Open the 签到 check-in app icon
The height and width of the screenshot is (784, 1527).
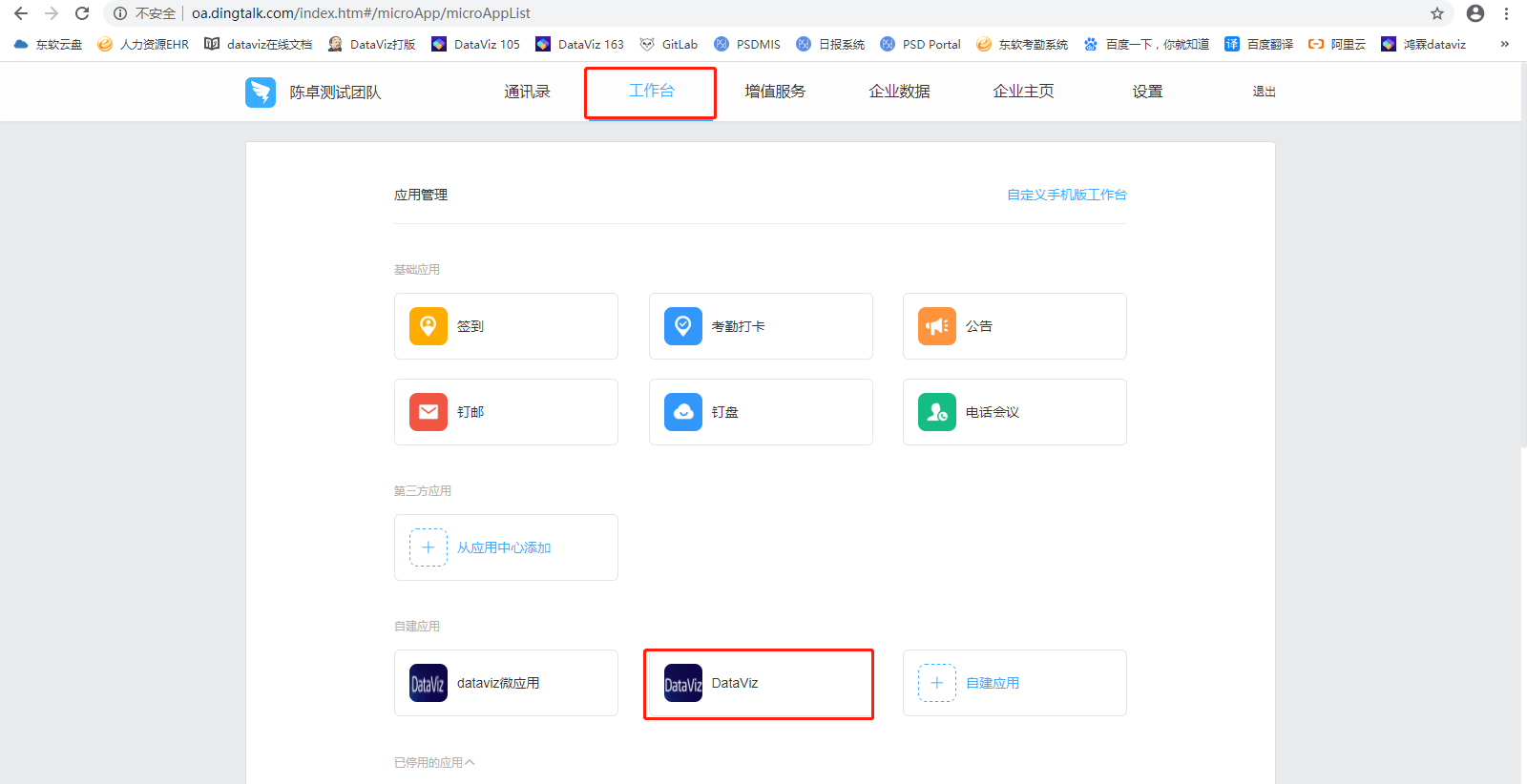pyautogui.click(x=429, y=326)
